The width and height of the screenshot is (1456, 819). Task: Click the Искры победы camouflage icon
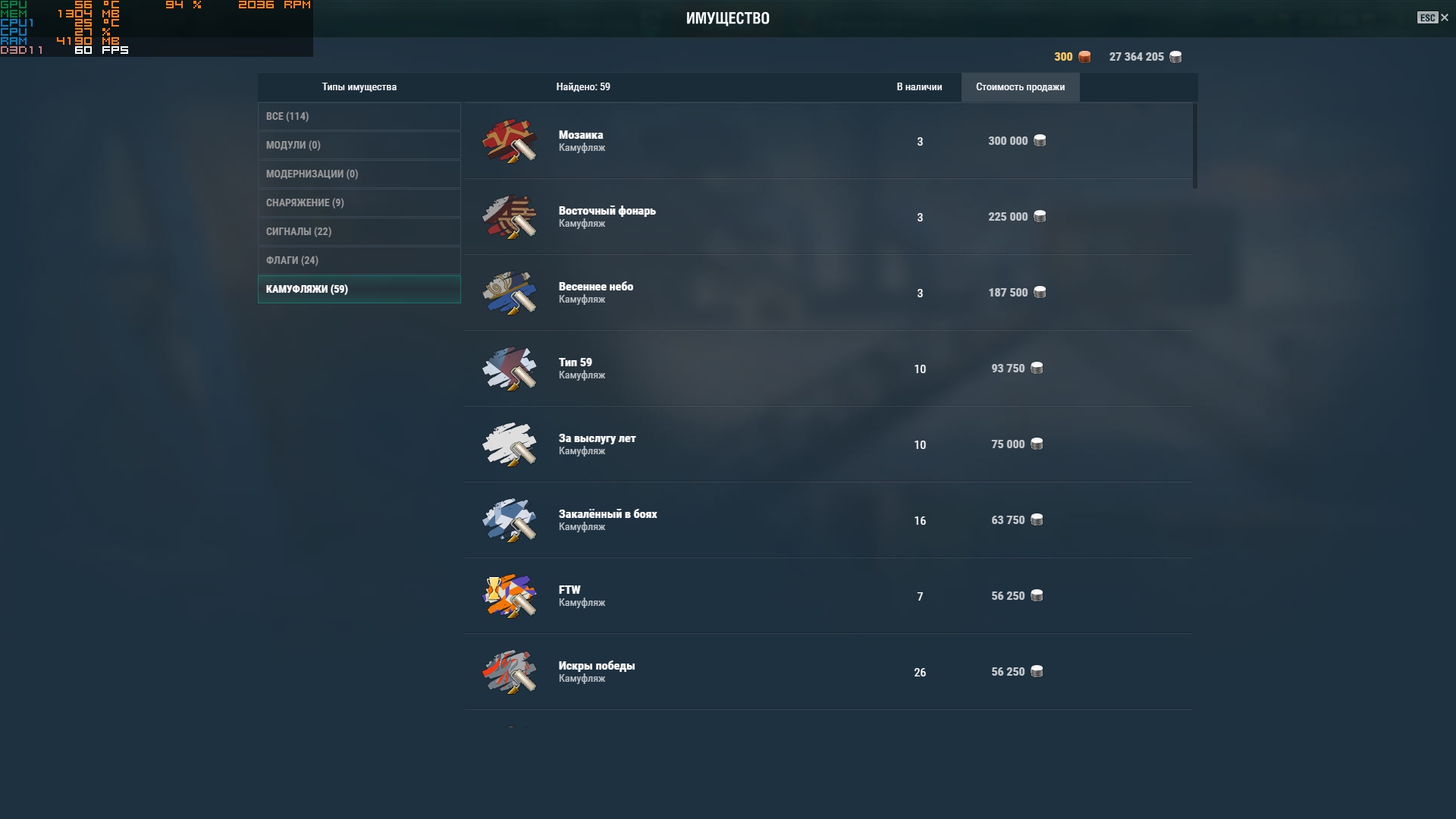510,671
